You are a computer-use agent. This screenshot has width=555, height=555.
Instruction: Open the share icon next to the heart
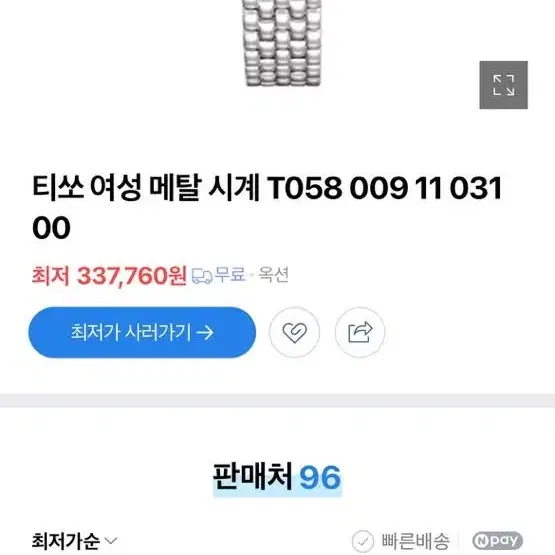[x=360, y=332]
